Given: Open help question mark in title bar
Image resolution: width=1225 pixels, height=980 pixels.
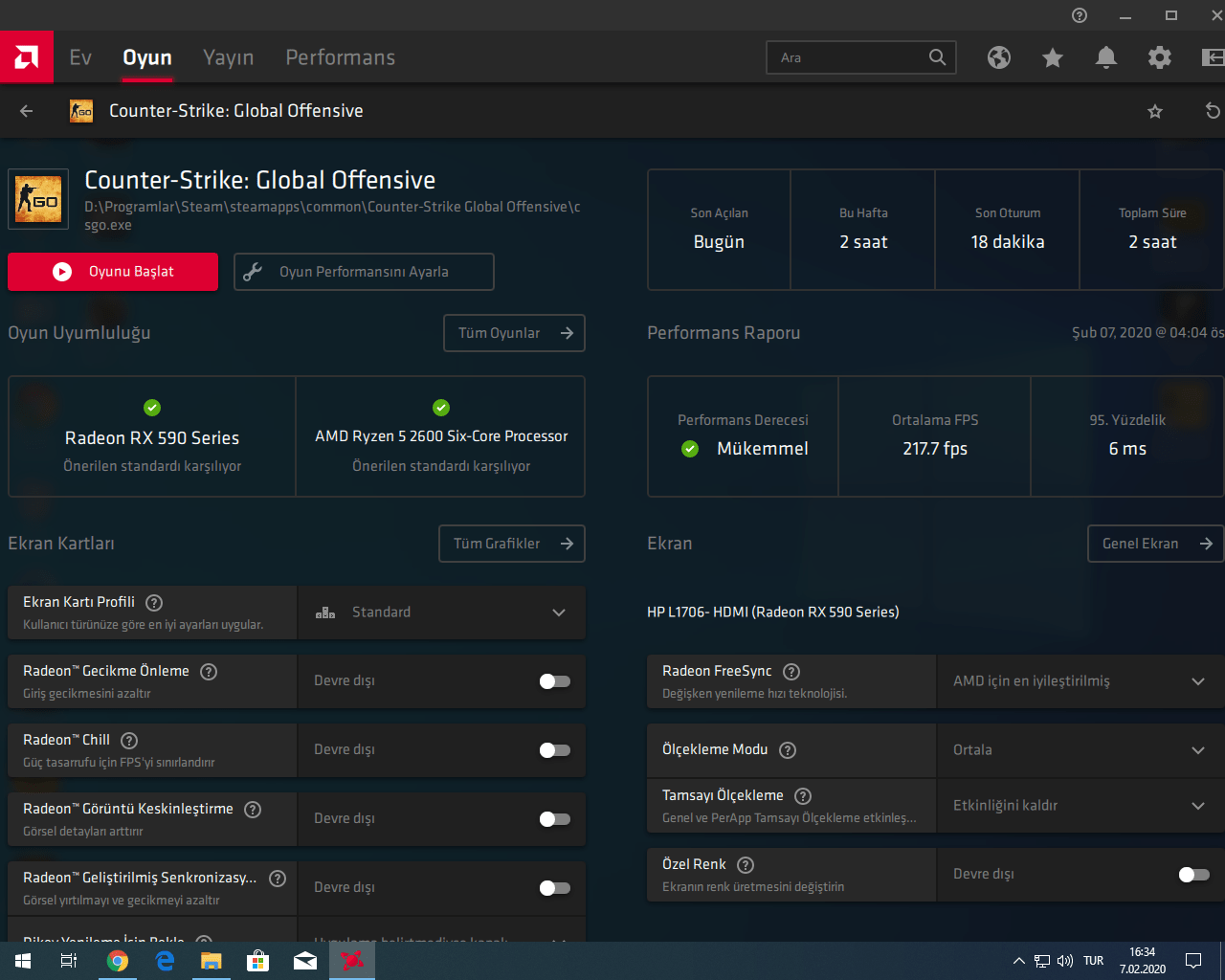Looking at the screenshot, I should 1080,15.
